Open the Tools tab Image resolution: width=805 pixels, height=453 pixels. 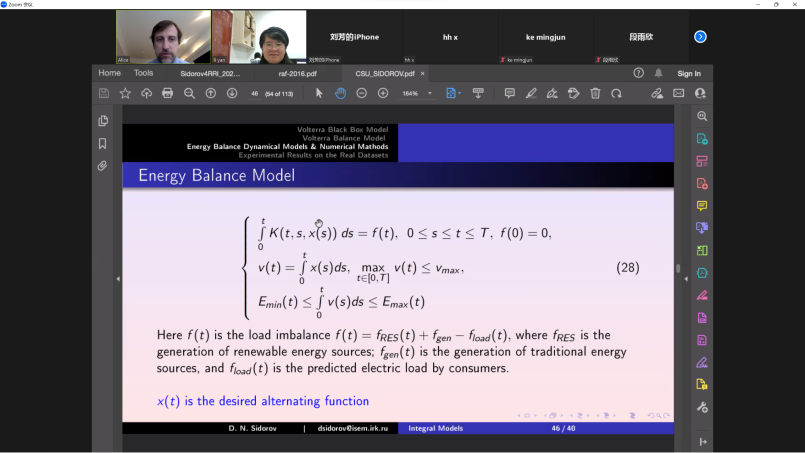pos(144,73)
